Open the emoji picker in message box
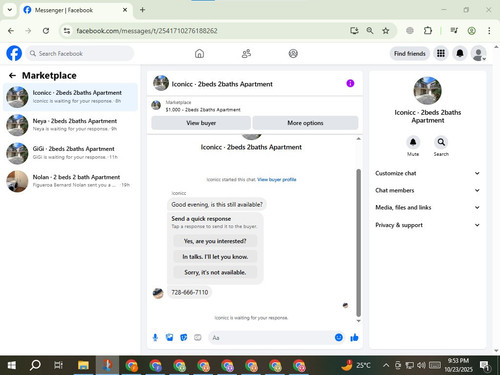 point(339,337)
